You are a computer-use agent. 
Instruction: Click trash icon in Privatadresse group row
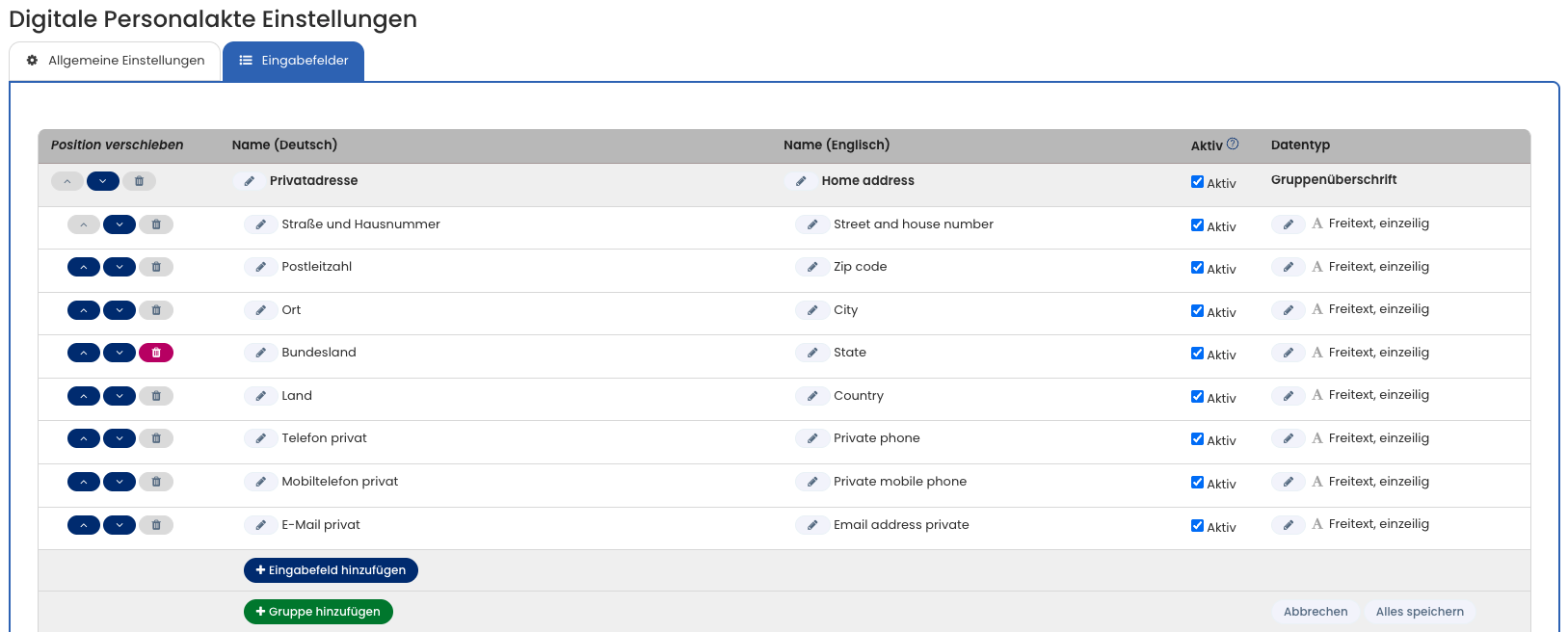[139, 181]
